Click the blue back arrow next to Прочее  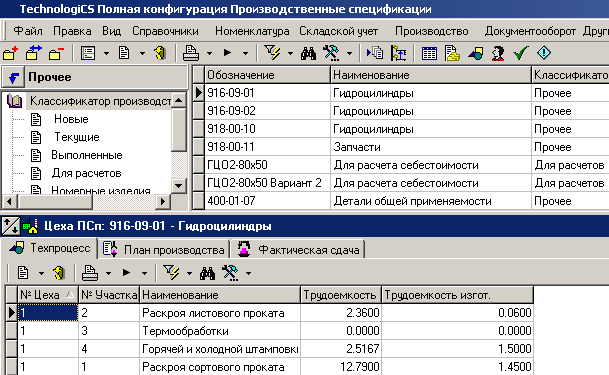tap(14, 77)
